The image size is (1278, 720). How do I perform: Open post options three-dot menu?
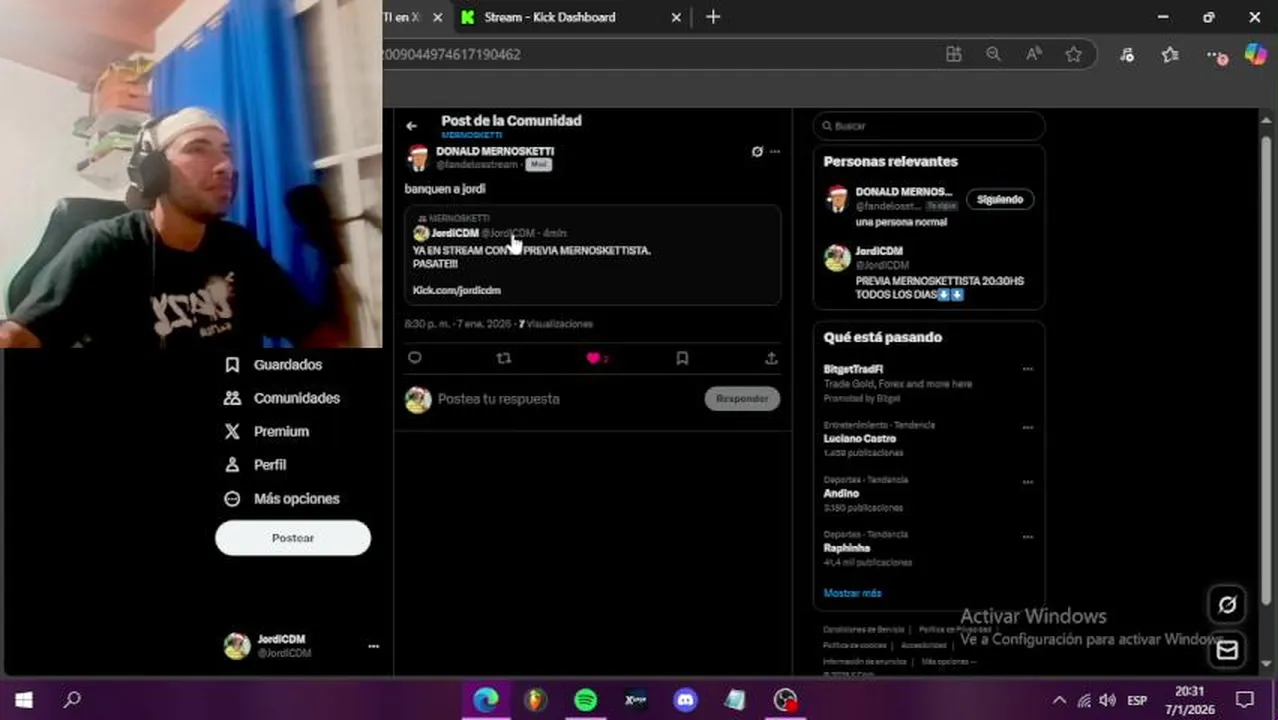(x=775, y=152)
